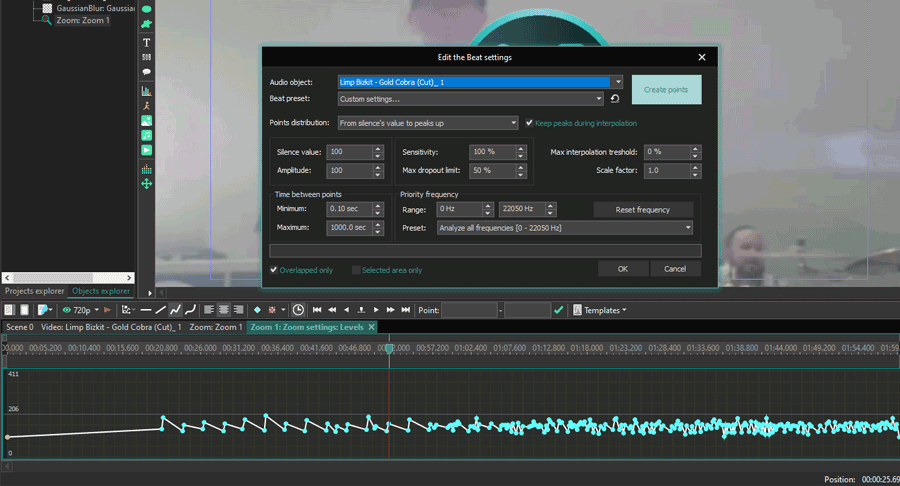
Task: Apply the point value with the green checkmark
Action: click(558, 310)
